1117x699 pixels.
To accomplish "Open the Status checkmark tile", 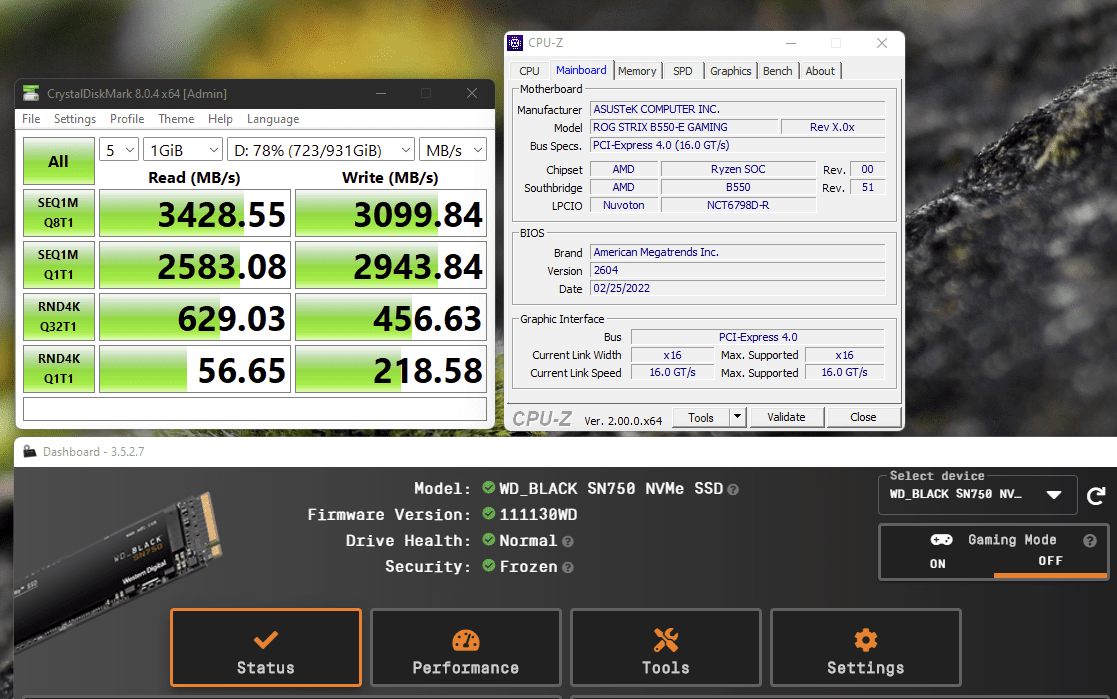I will [266, 648].
